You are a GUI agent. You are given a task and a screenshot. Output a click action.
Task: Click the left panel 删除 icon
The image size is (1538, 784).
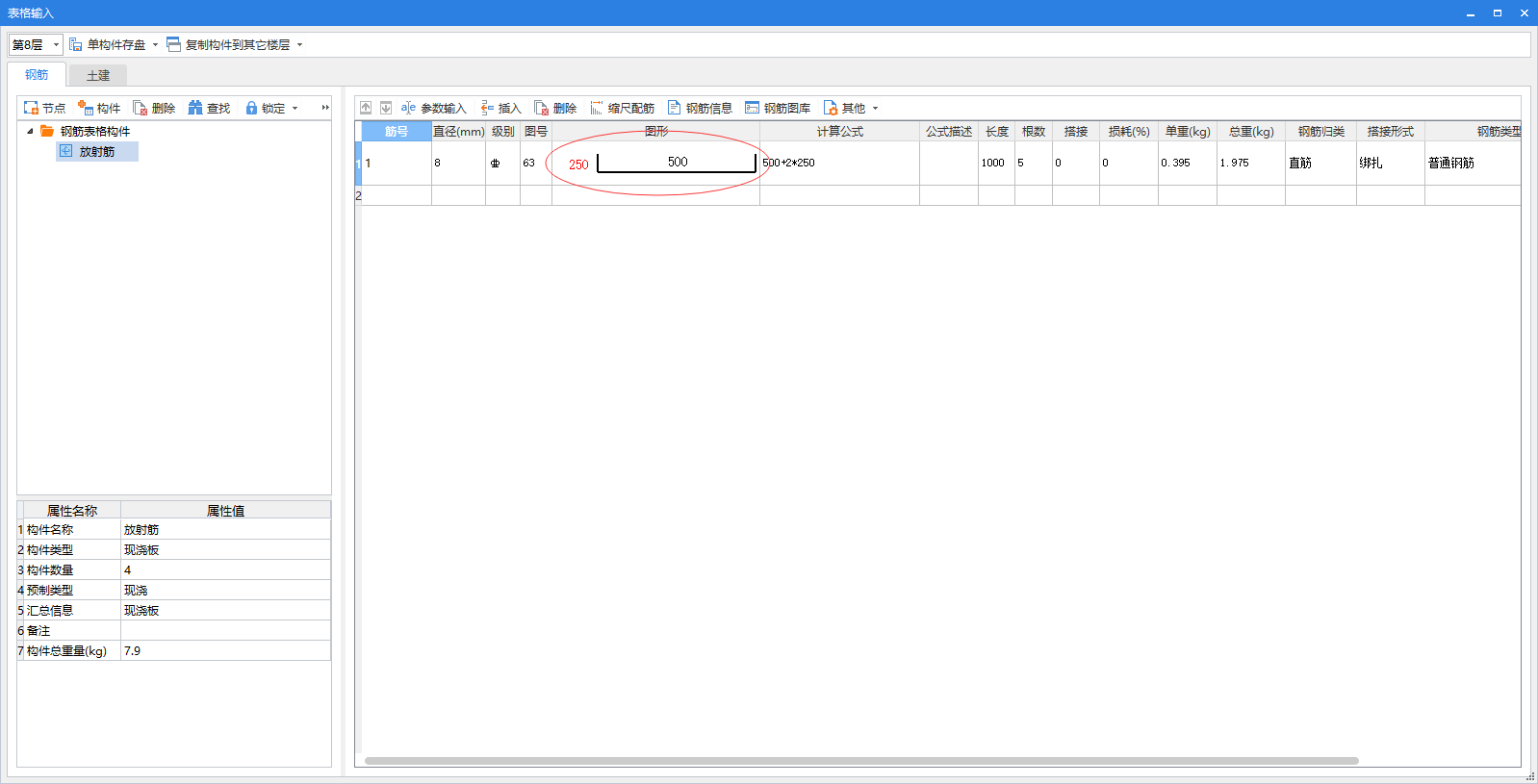pyautogui.click(x=141, y=109)
